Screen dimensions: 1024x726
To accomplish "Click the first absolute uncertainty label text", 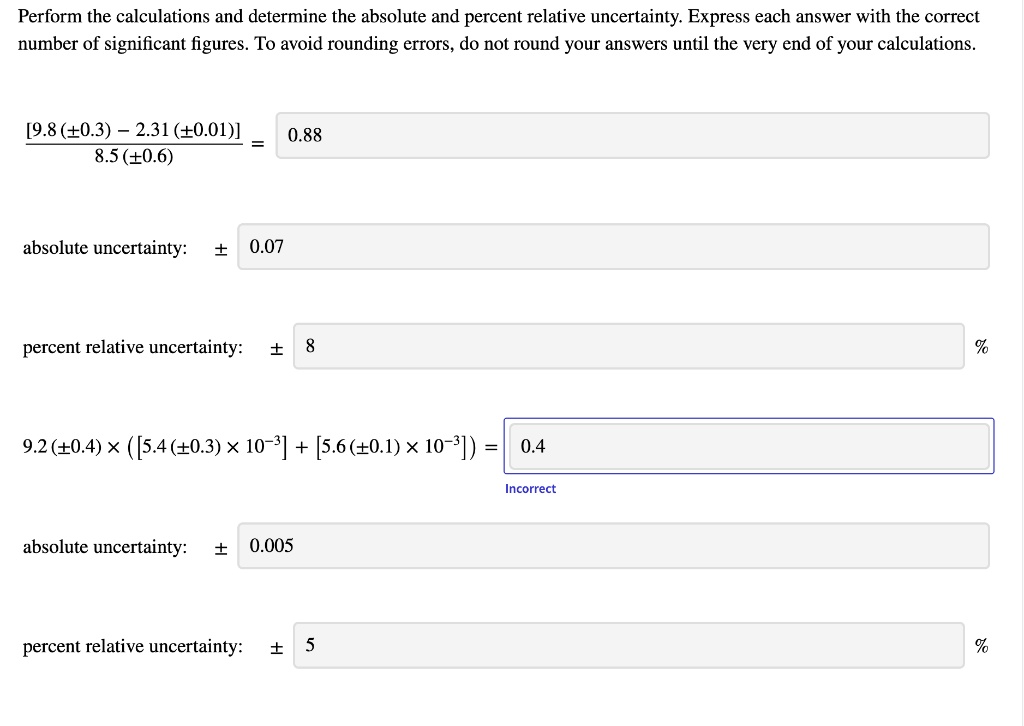I will coord(103,247).
